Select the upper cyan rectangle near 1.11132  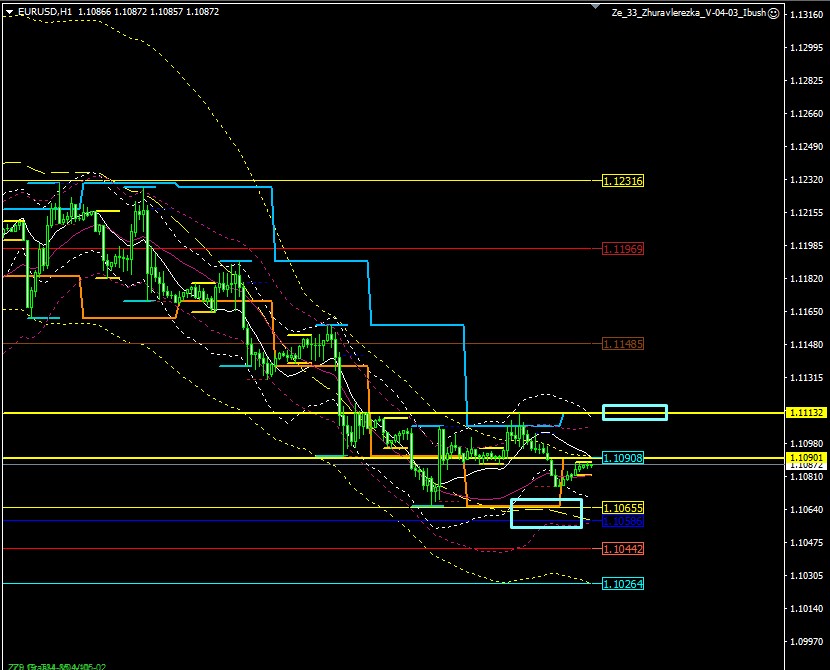pyautogui.click(x=635, y=412)
